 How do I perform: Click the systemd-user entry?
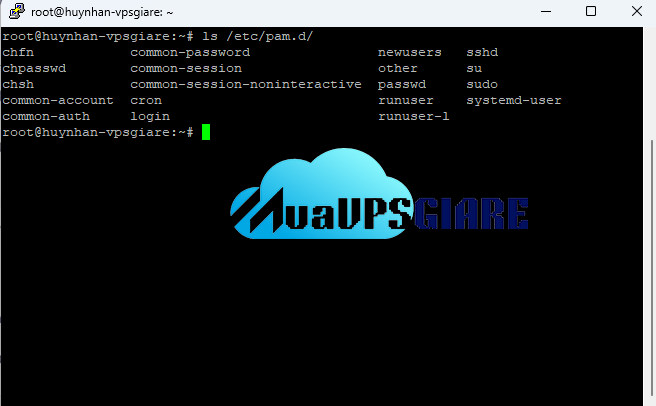click(x=514, y=100)
